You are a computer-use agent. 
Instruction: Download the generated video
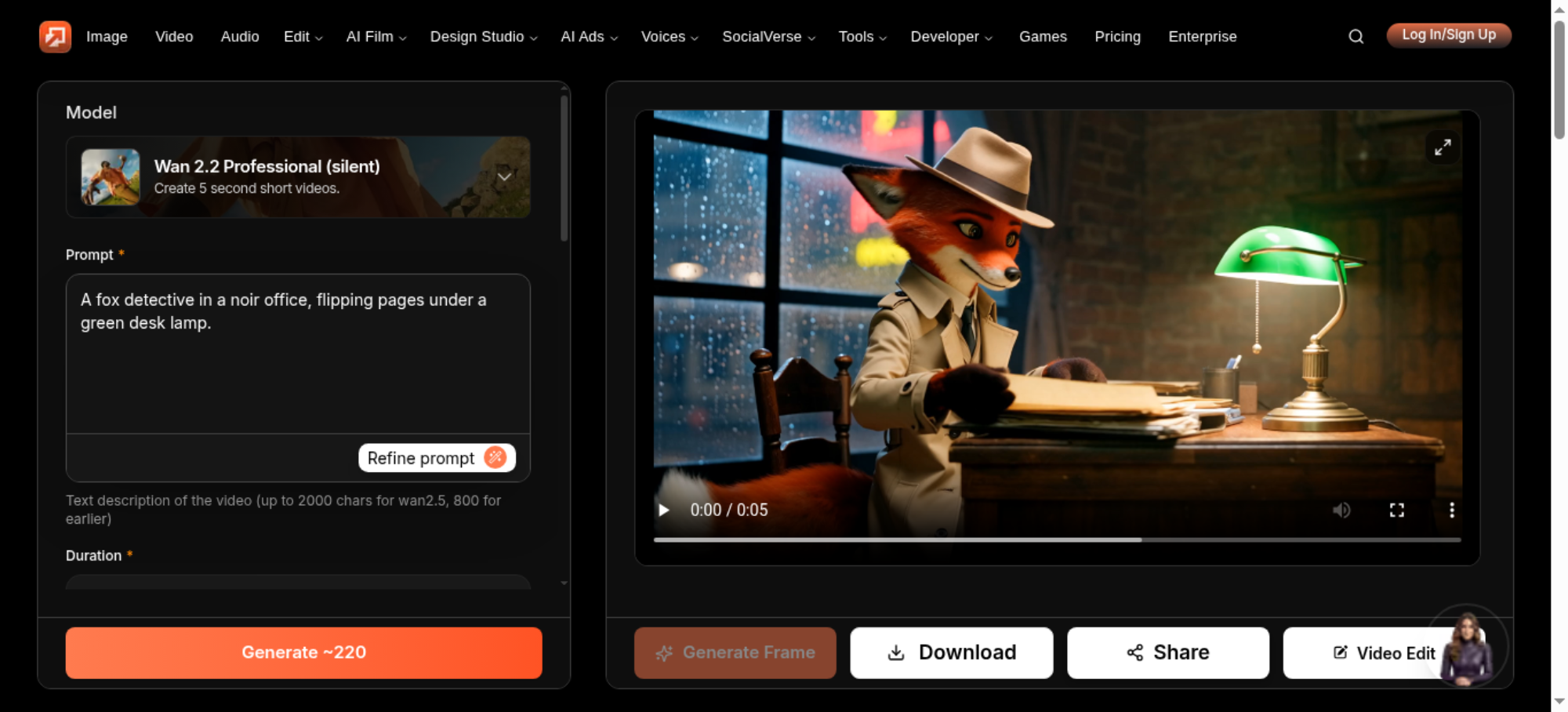point(952,652)
